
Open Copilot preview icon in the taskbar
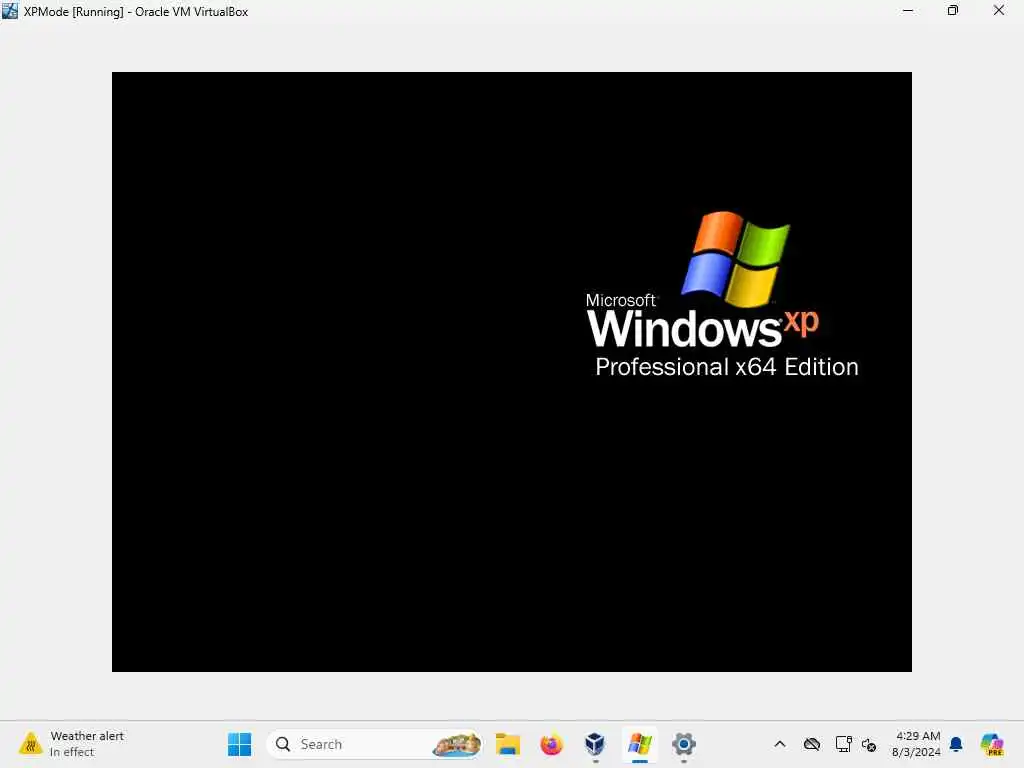click(x=992, y=744)
